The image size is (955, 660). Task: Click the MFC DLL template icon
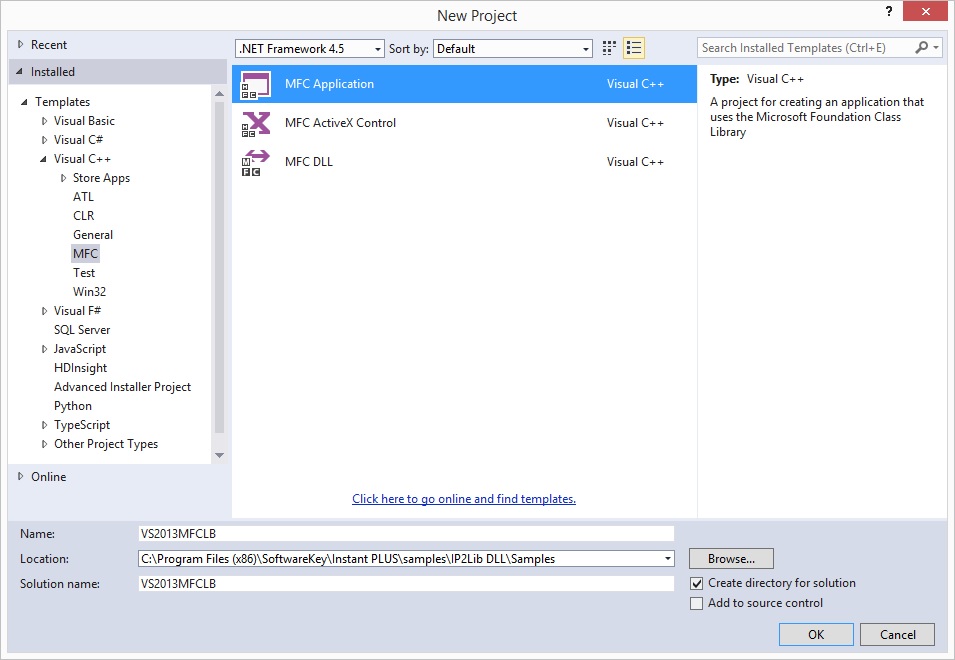click(256, 163)
